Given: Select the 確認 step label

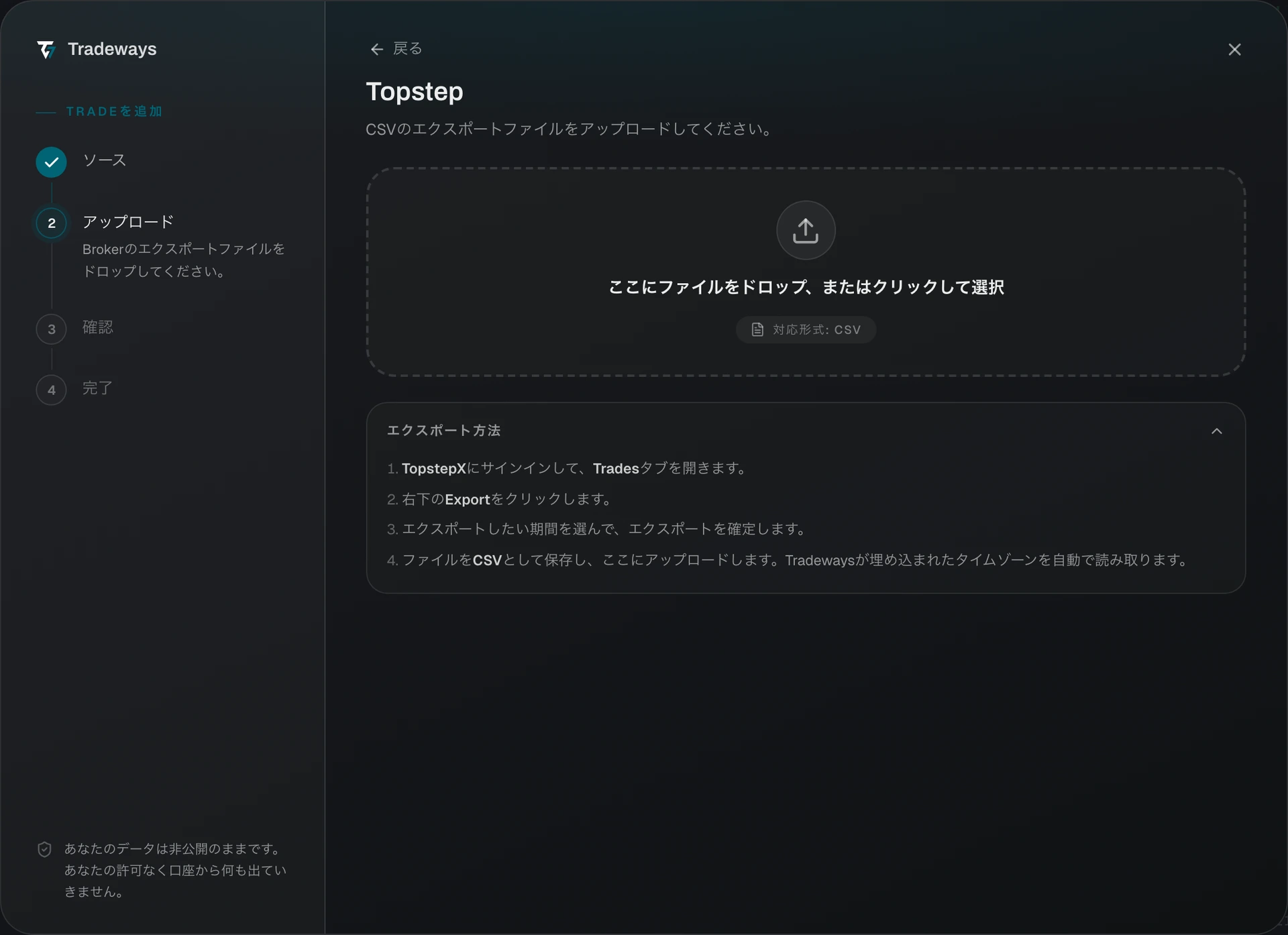Looking at the screenshot, I should pos(98,327).
